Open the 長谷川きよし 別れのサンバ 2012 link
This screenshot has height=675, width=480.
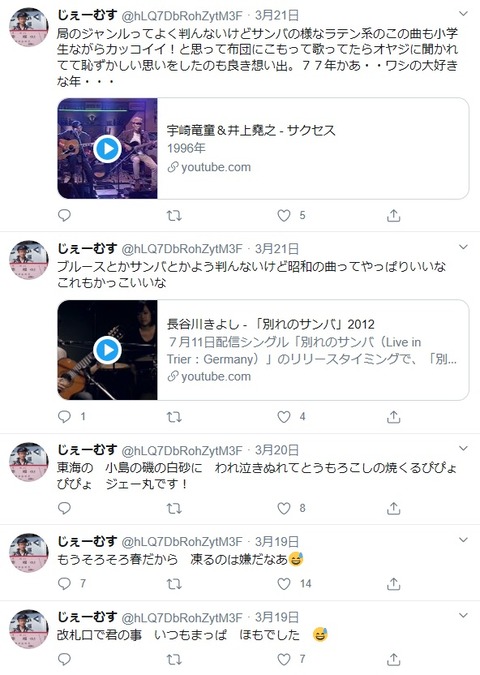(x=270, y=324)
